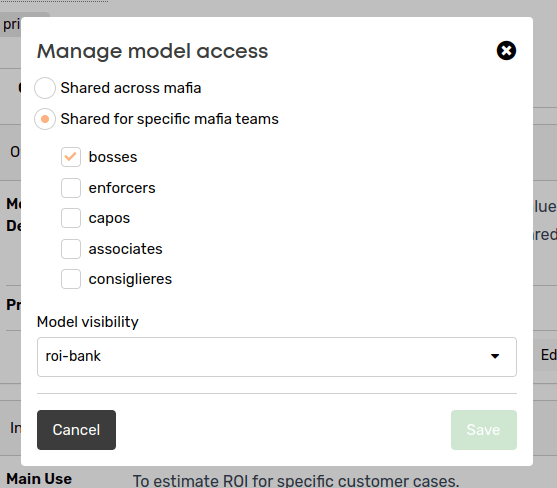Enable the enforcers team checkbox
This screenshot has width=557, height=488.
(x=71, y=188)
